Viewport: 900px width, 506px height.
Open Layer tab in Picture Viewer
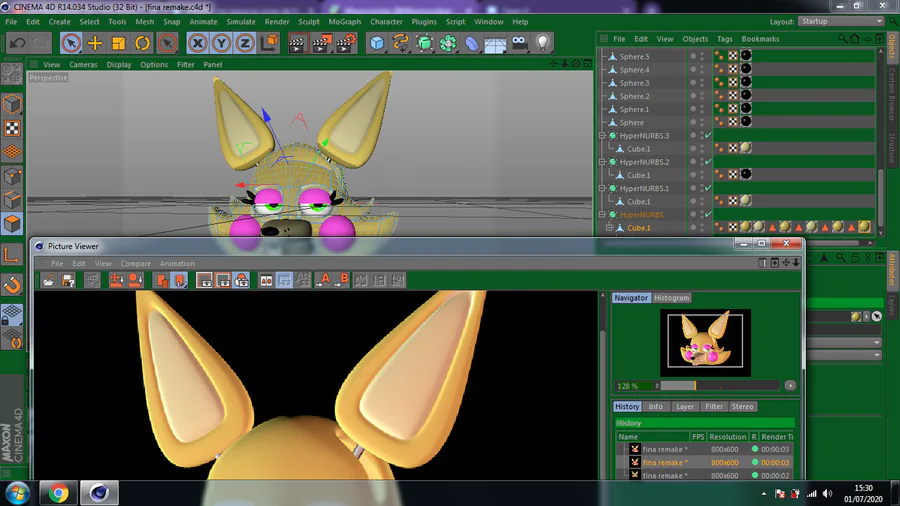(x=685, y=407)
